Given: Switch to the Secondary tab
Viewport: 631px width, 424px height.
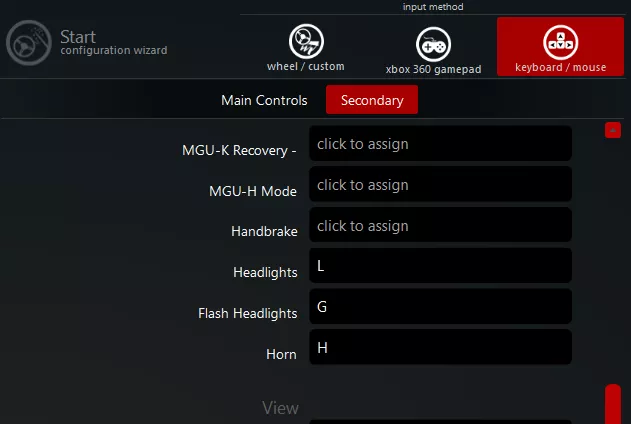Looking at the screenshot, I should [372, 100].
